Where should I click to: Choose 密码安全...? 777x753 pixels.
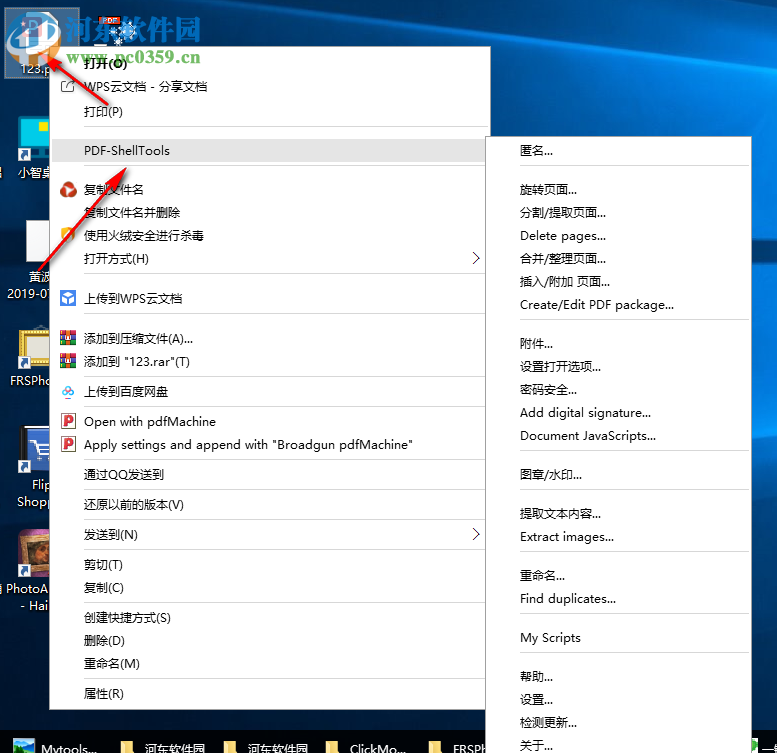coord(548,389)
